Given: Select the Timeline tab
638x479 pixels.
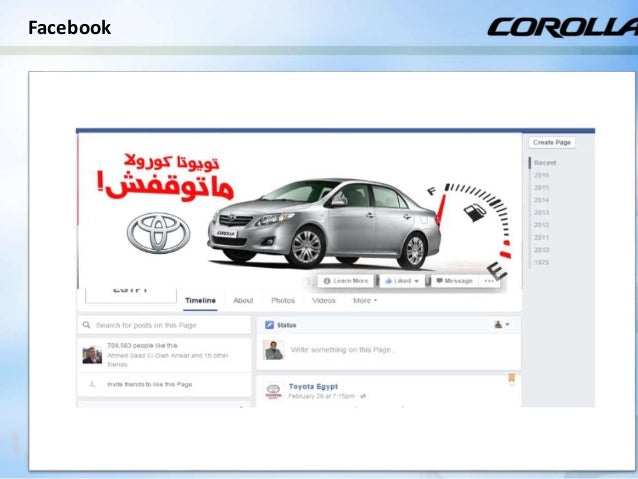Looking at the screenshot, I should pyautogui.click(x=200, y=301).
